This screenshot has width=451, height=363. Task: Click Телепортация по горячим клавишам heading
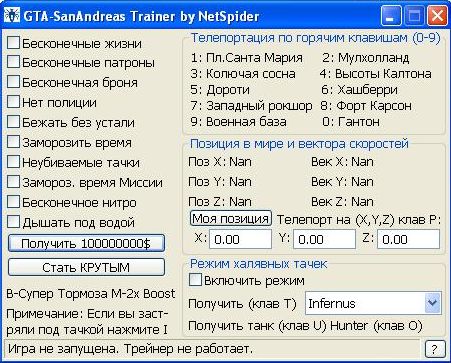315,38
